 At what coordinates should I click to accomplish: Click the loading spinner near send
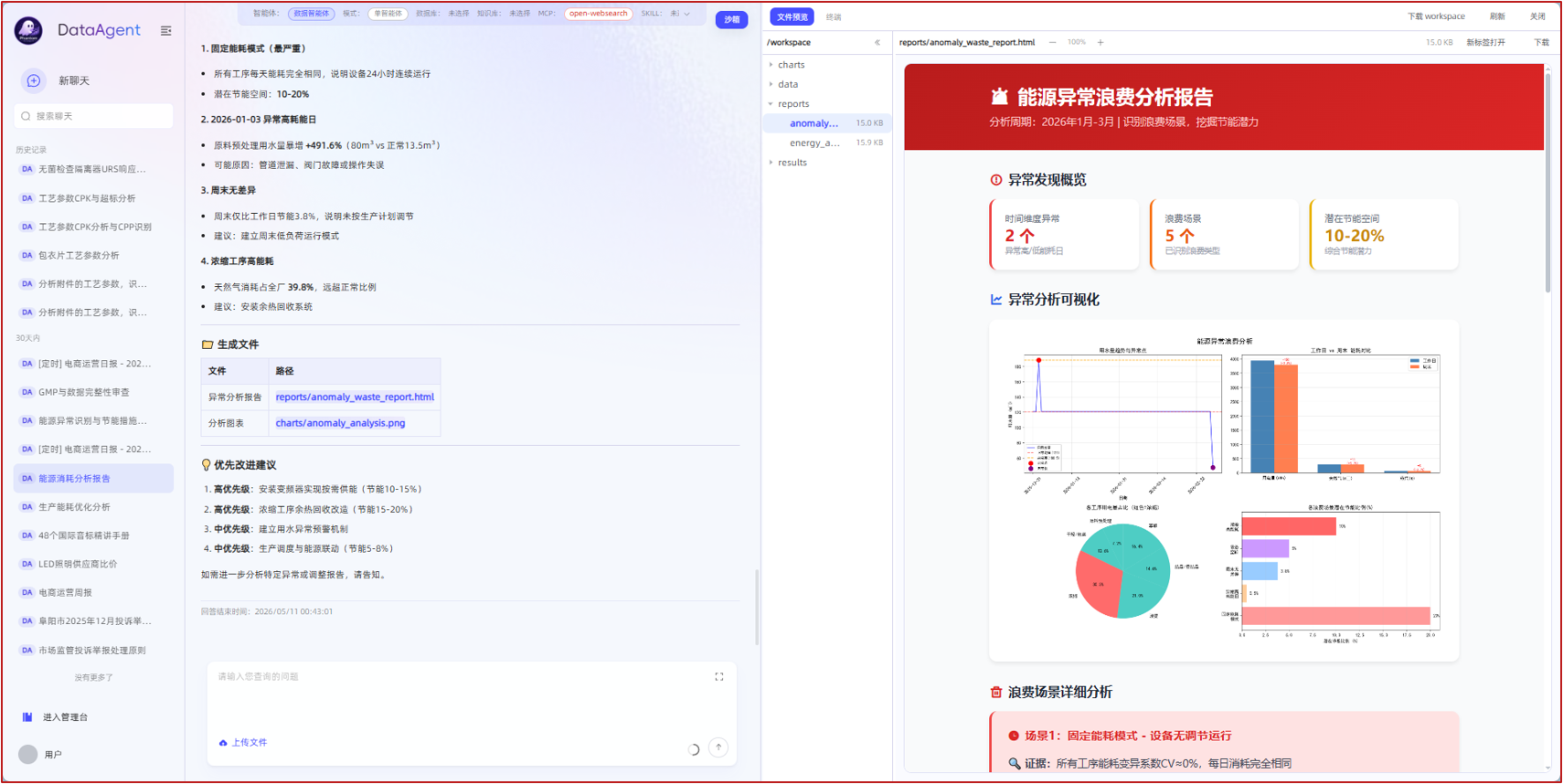coord(694,749)
